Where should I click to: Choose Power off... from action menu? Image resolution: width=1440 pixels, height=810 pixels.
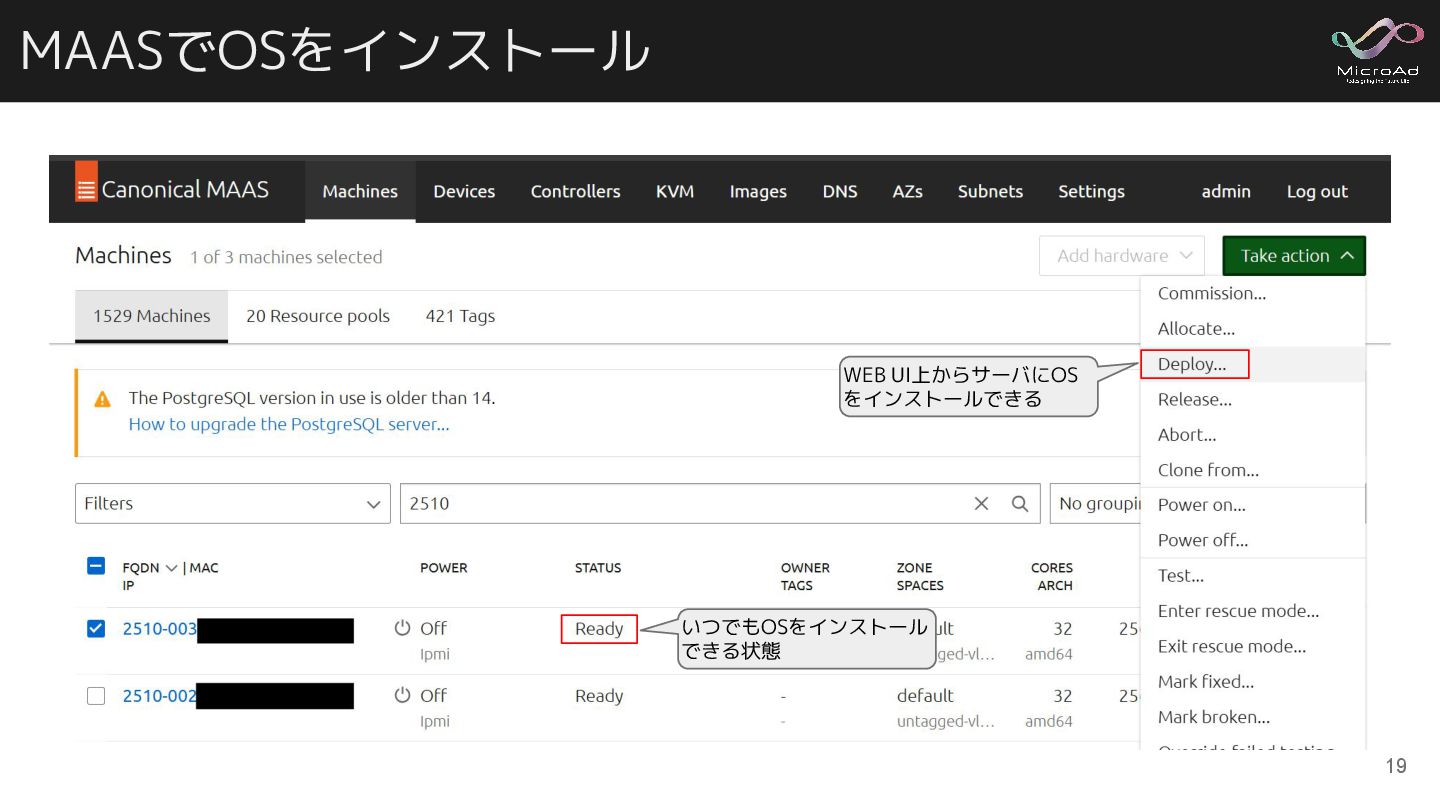click(1252, 540)
